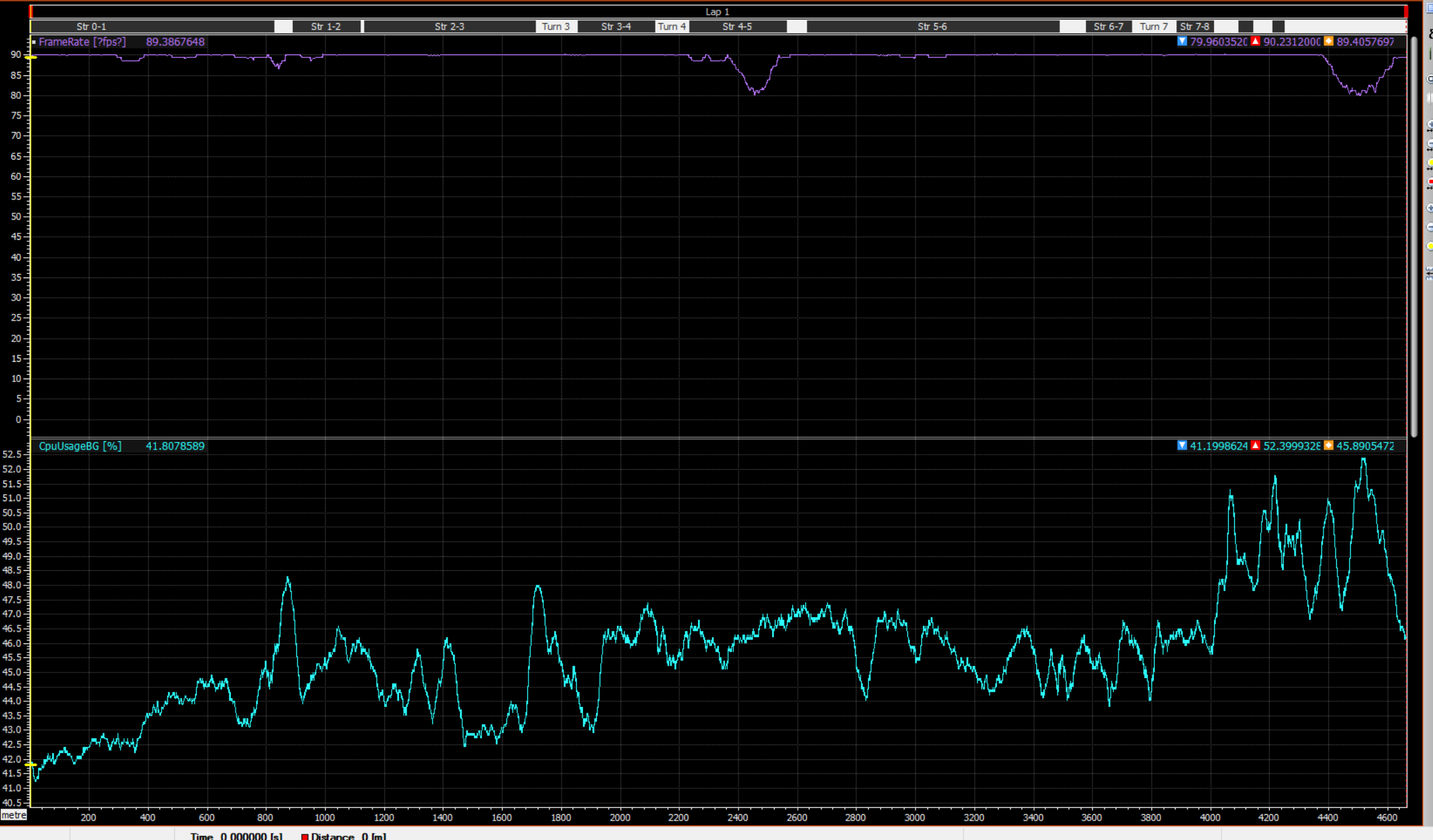Click the yellow cursor marker on FrameRate axis
This screenshot has height=840, width=1433.
[x=31, y=57]
